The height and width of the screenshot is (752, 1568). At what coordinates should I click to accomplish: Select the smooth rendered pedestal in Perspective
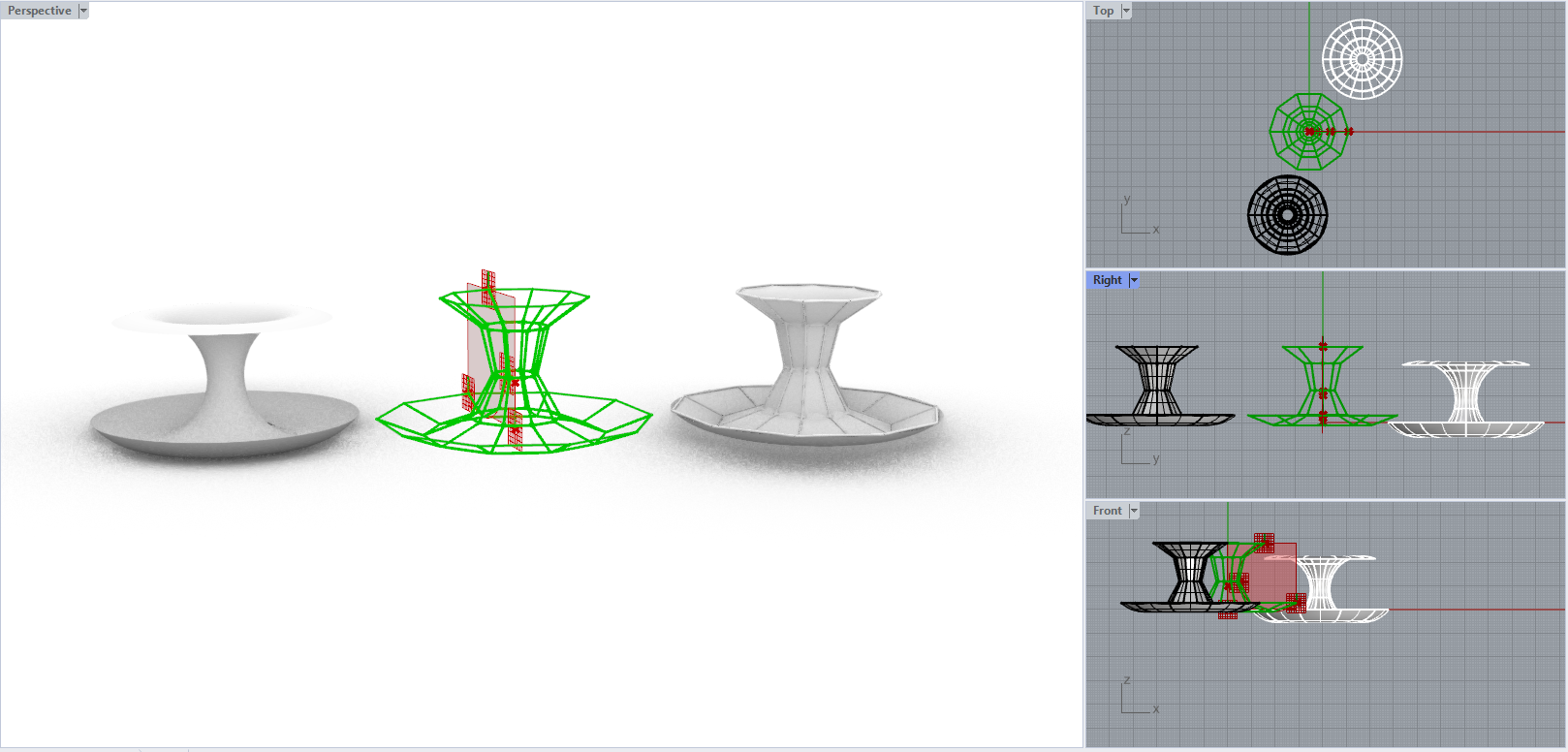(224, 380)
